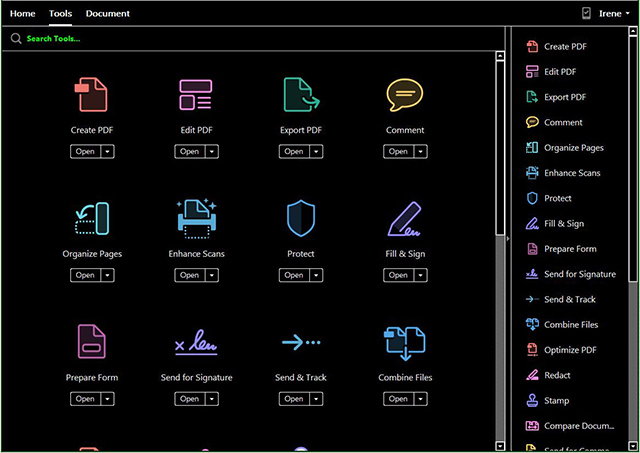Click the Protect shield icon in grid
Viewport: 640px width, 453px height.
pyautogui.click(x=301, y=218)
